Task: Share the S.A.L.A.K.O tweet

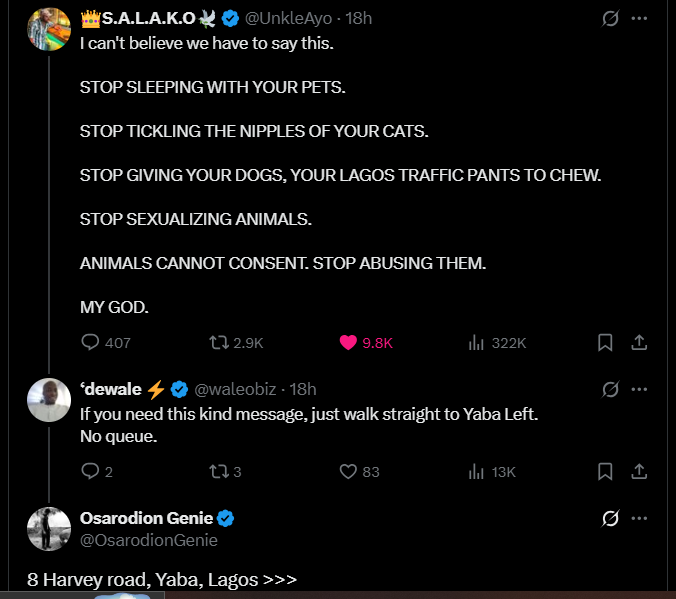Action: pyautogui.click(x=639, y=342)
